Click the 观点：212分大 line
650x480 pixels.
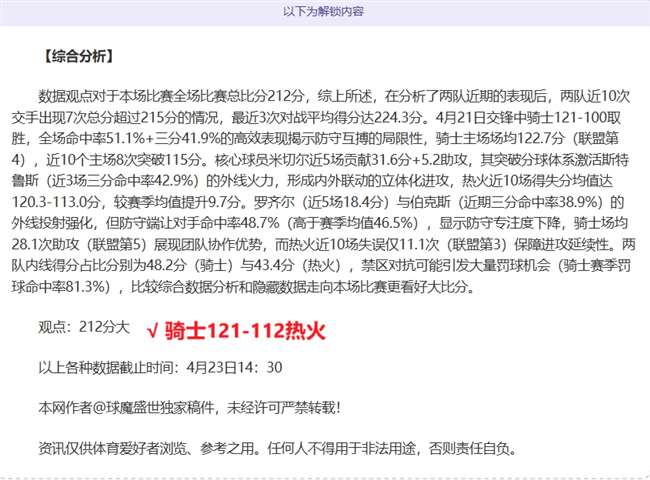tap(84, 327)
